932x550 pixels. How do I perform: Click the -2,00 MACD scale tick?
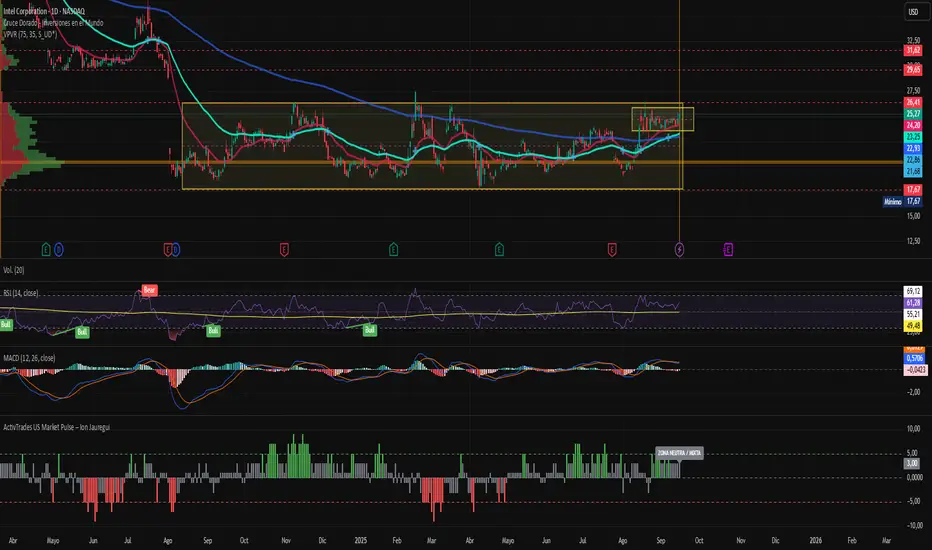(914, 392)
